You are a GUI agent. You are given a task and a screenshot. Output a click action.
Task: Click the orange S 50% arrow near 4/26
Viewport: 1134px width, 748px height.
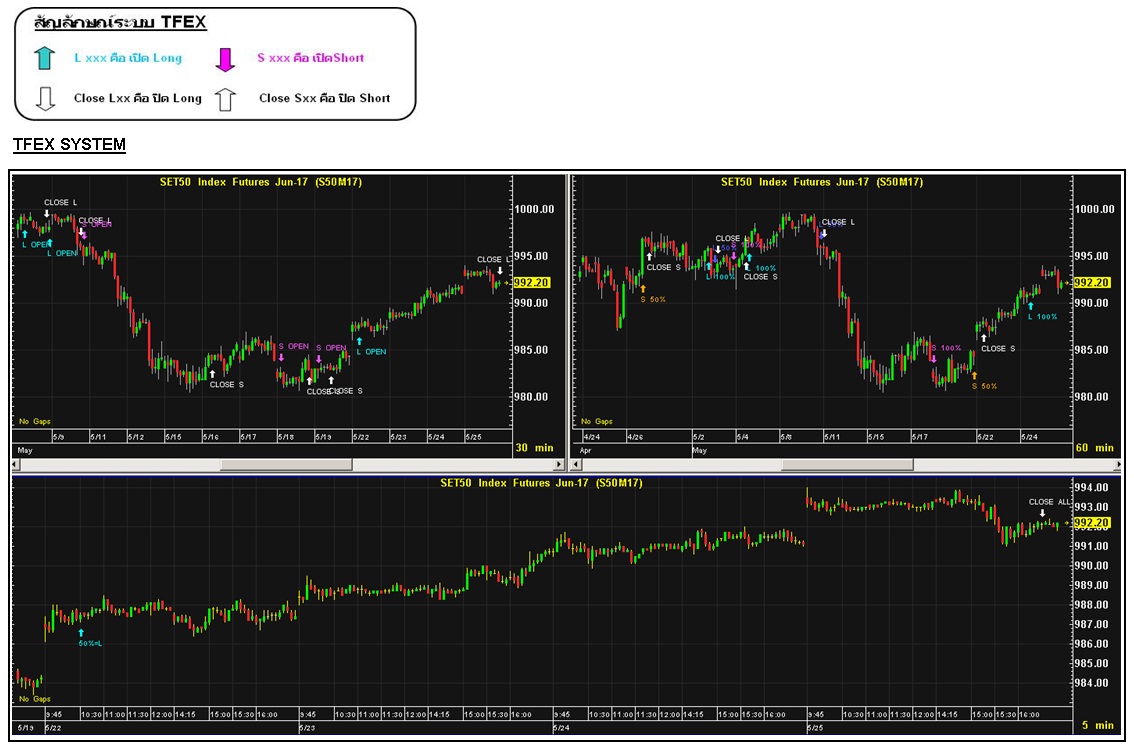[x=643, y=289]
